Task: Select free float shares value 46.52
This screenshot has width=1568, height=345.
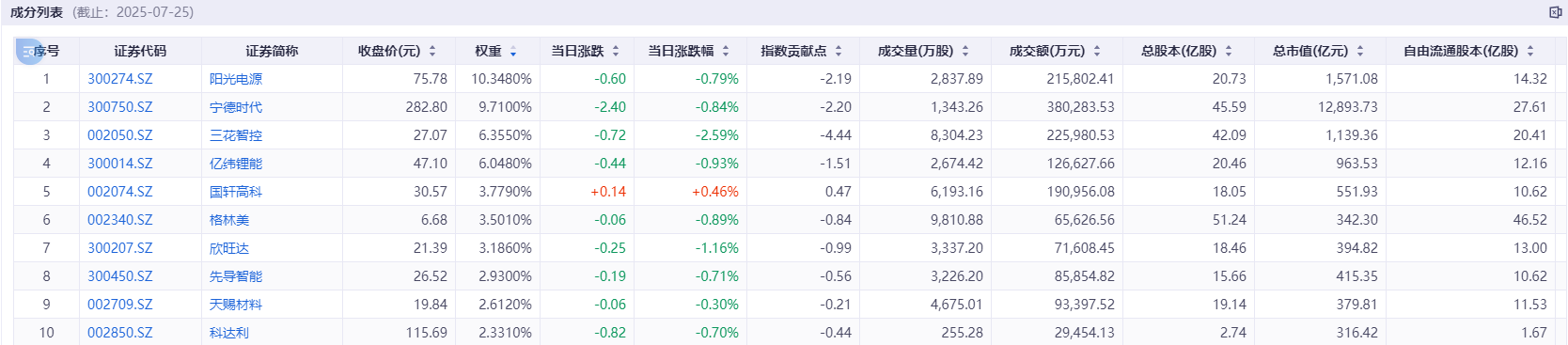Action: 1530,220
